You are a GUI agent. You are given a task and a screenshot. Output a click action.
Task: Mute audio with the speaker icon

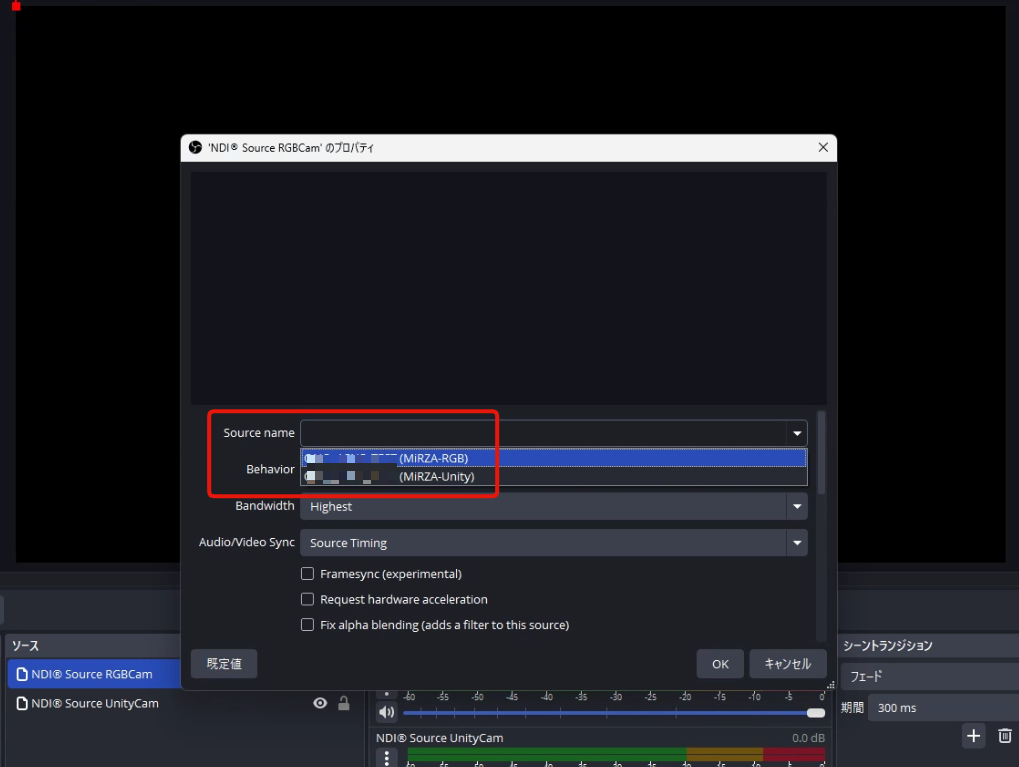pos(386,712)
